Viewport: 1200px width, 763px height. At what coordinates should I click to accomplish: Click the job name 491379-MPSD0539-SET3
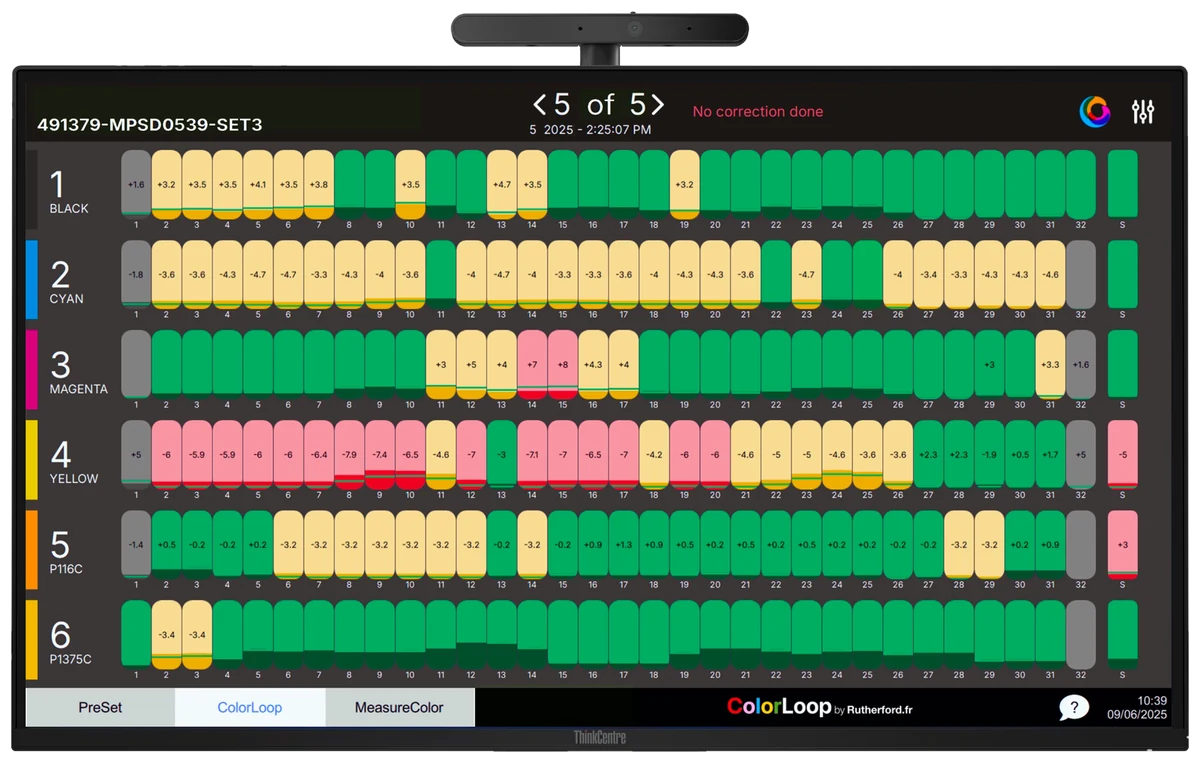coord(150,125)
